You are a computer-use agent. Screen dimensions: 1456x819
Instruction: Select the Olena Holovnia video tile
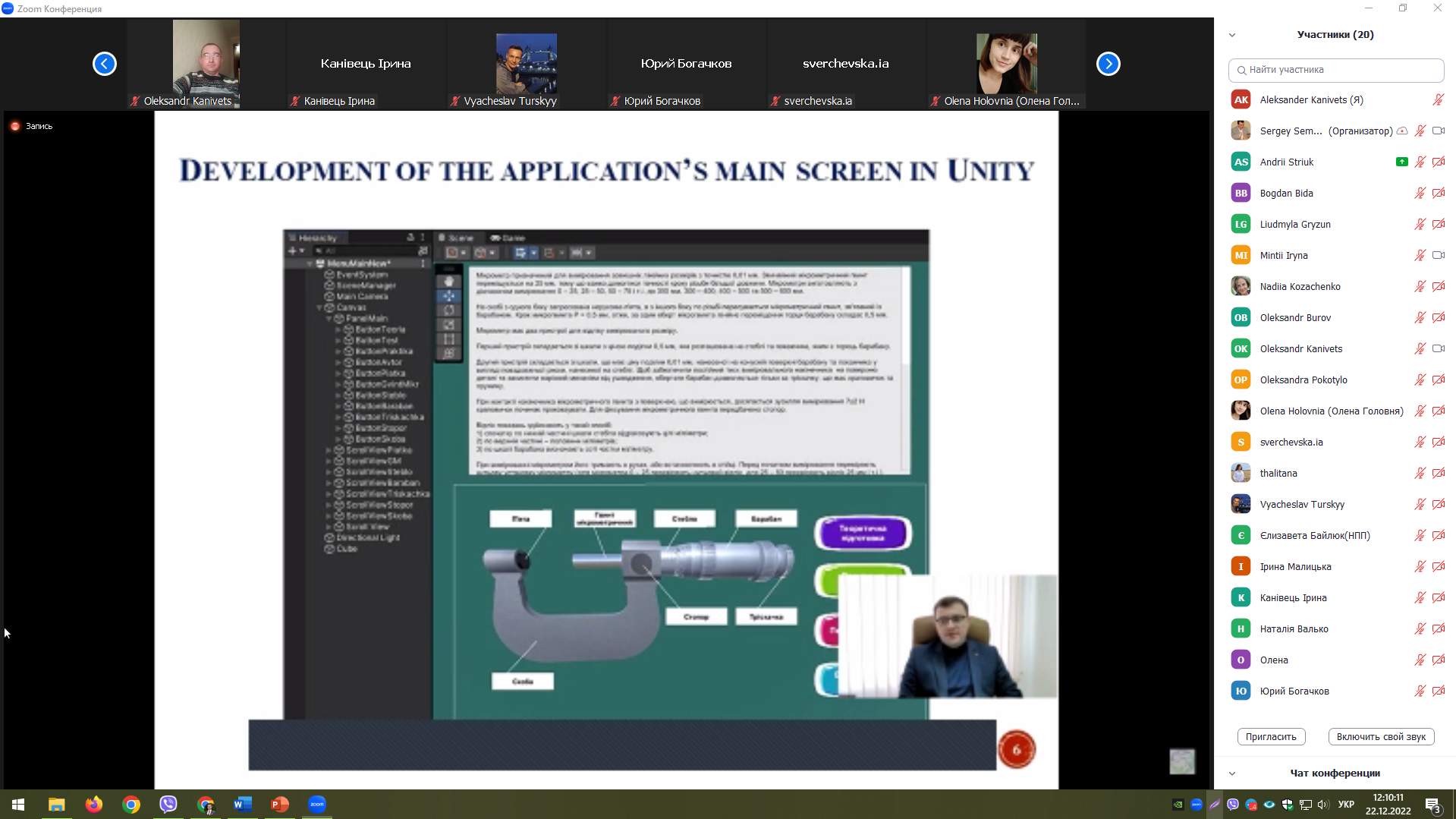[x=1007, y=64]
